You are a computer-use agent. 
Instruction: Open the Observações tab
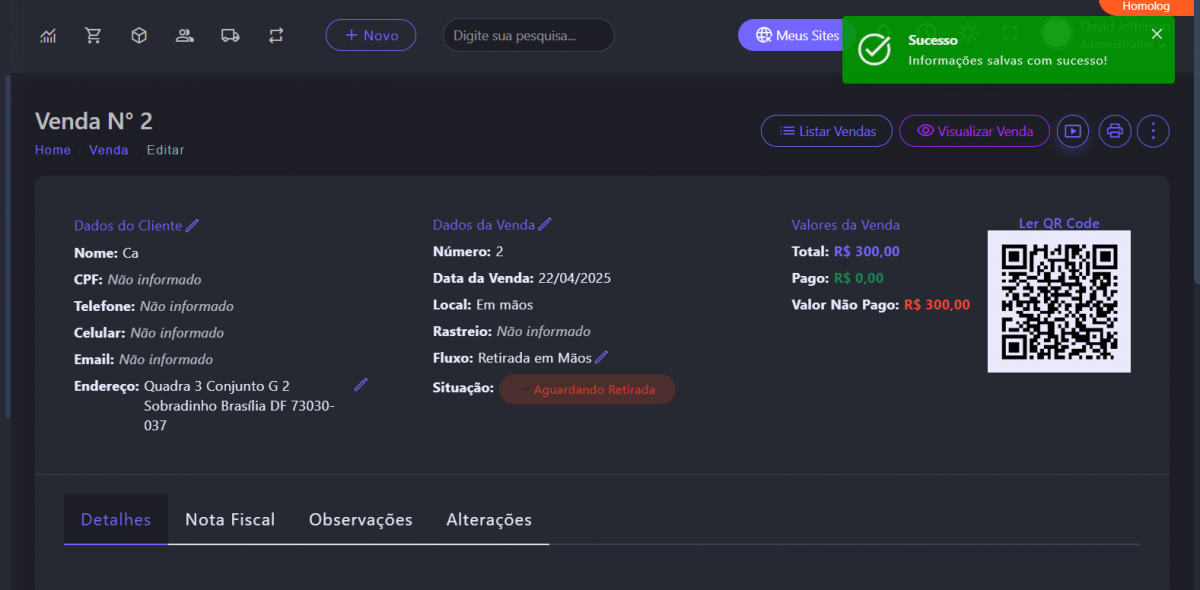pyautogui.click(x=360, y=520)
